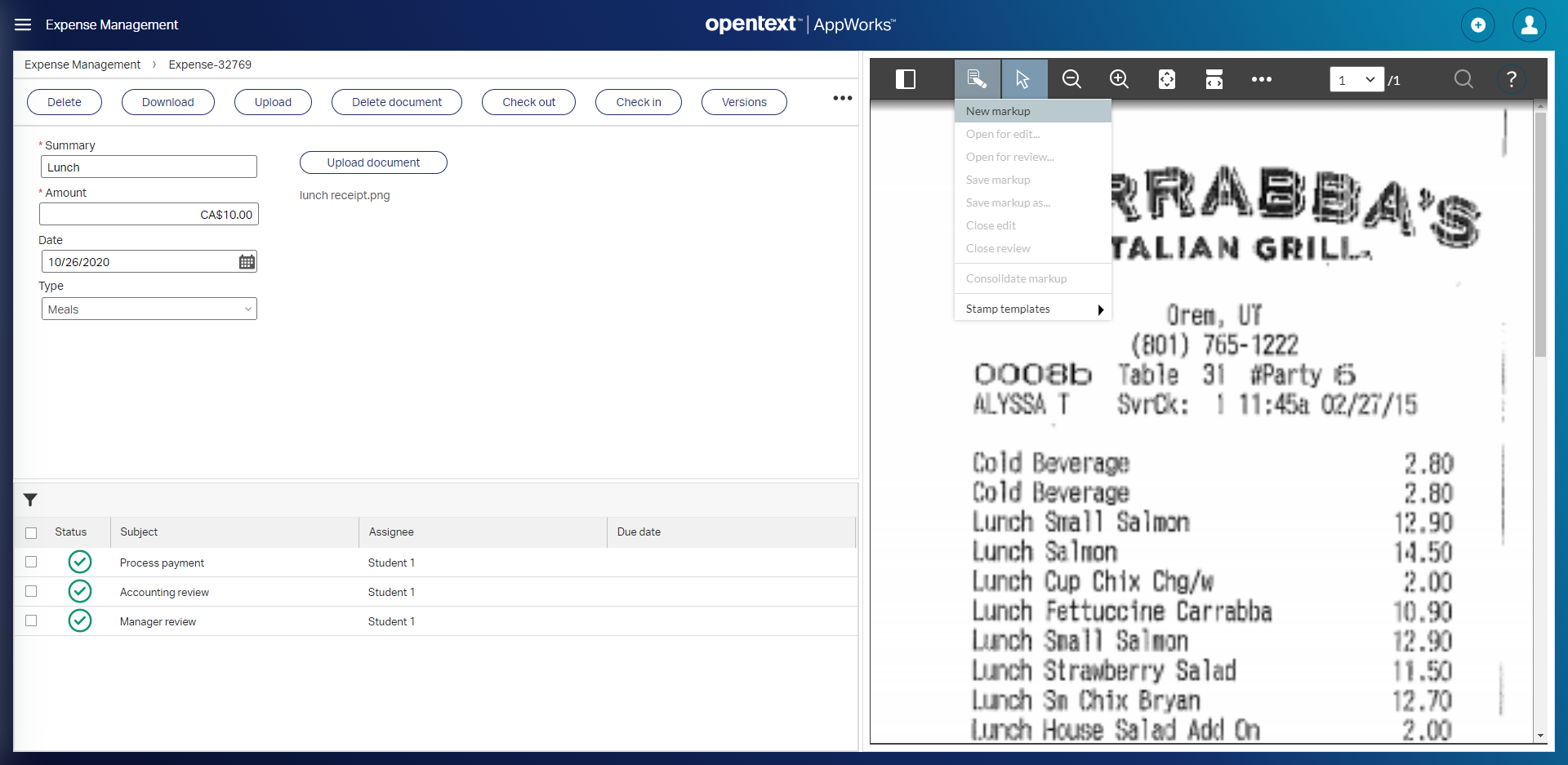Click the Process payment completed status icon
This screenshot has width=1568, height=765.
point(80,562)
